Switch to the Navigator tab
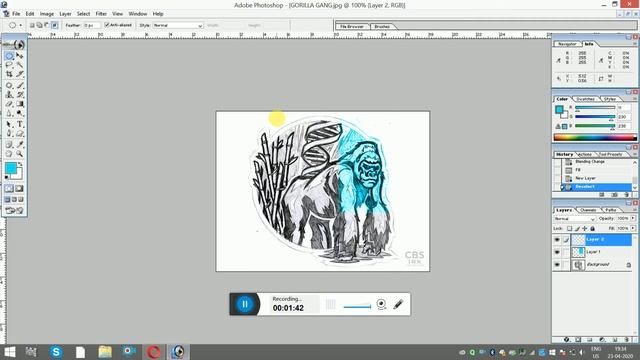 tap(567, 44)
